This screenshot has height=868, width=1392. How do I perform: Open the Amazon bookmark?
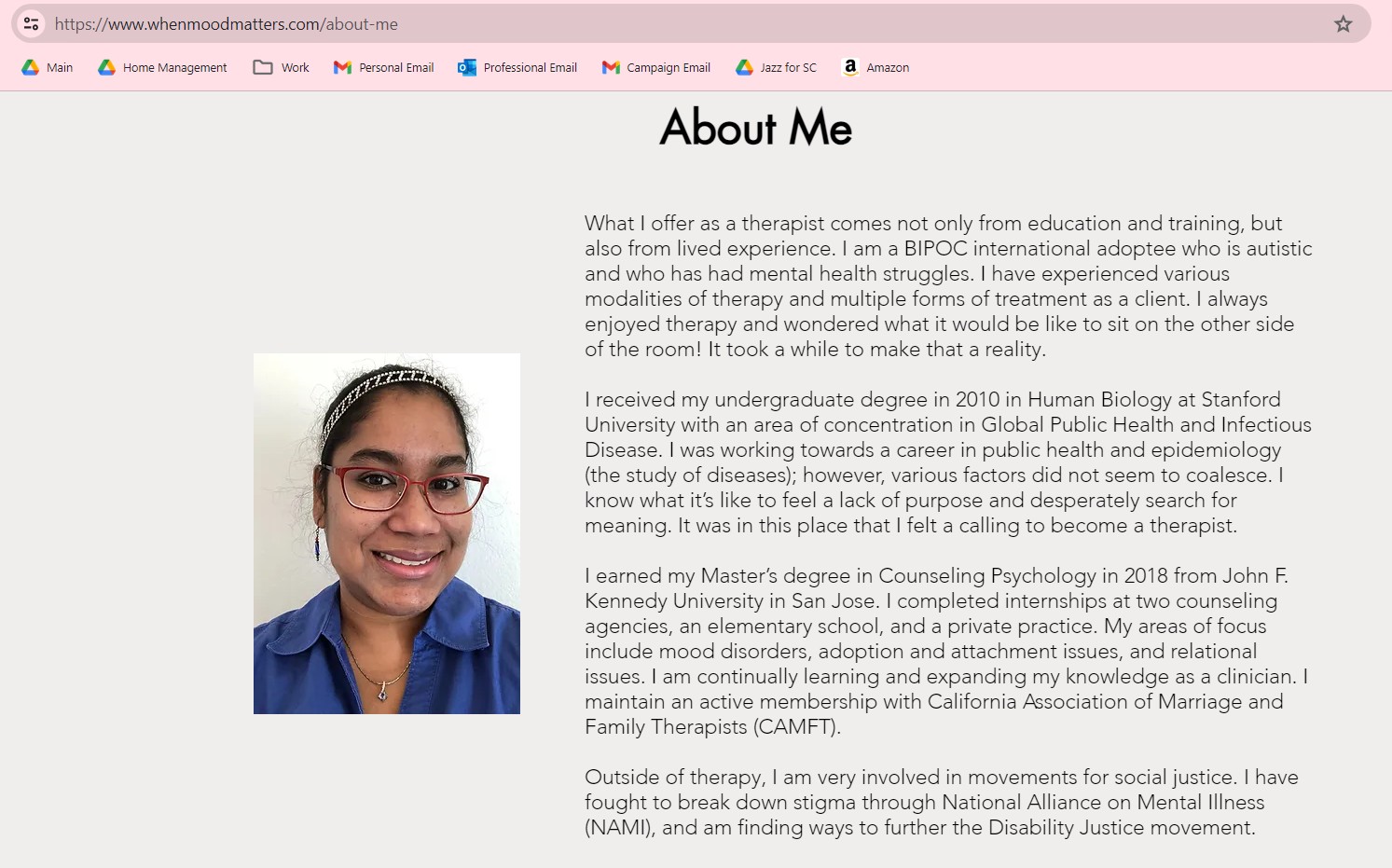click(875, 67)
